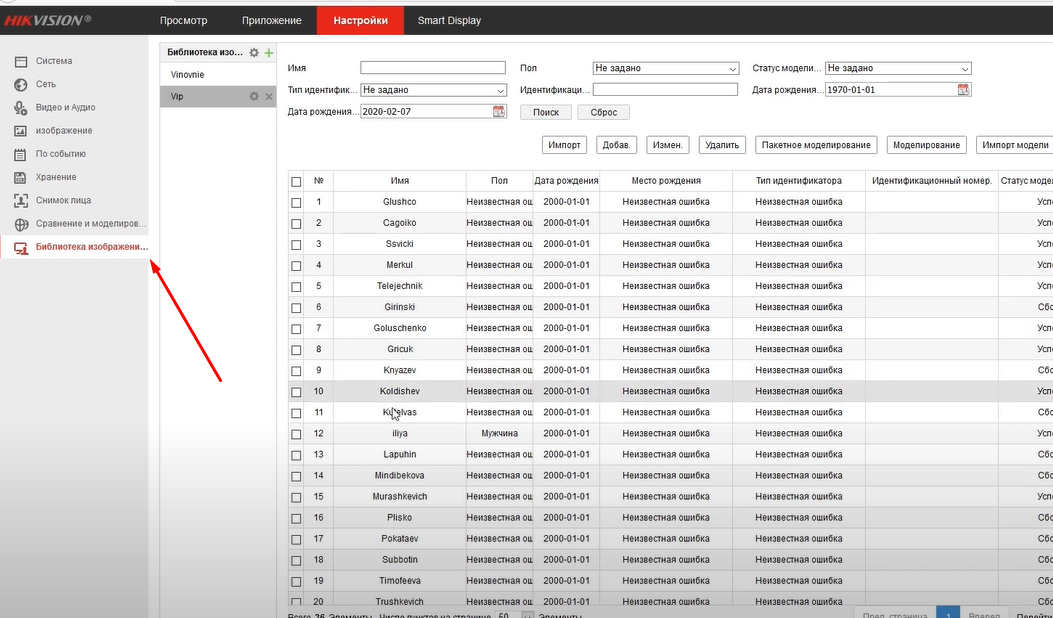The width and height of the screenshot is (1053, 618).
Task: Switch to the Просмотр tab
Action: pyautogui.click(x=183, y=20)
